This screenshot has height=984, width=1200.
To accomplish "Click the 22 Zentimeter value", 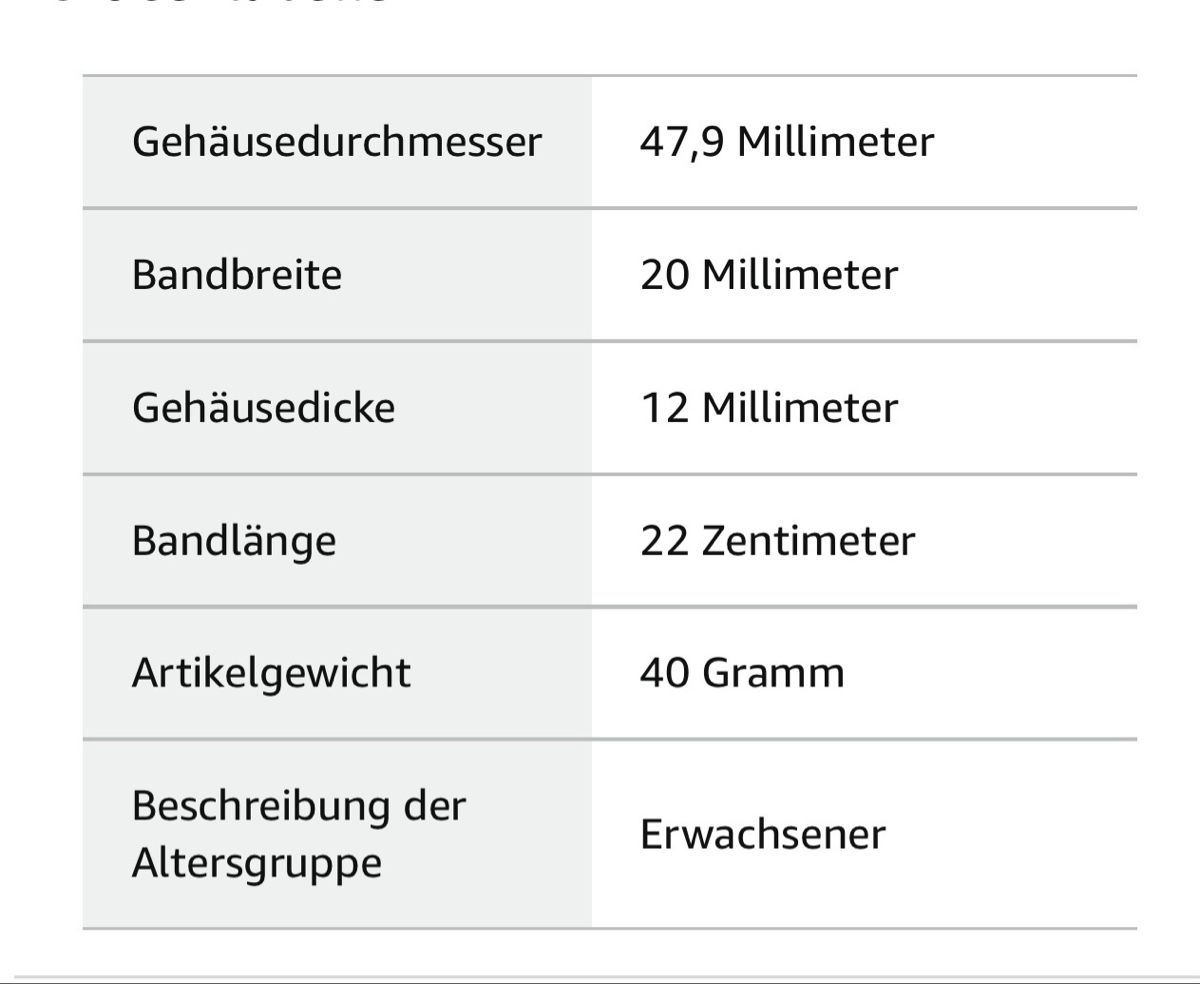I will (777, 541).
